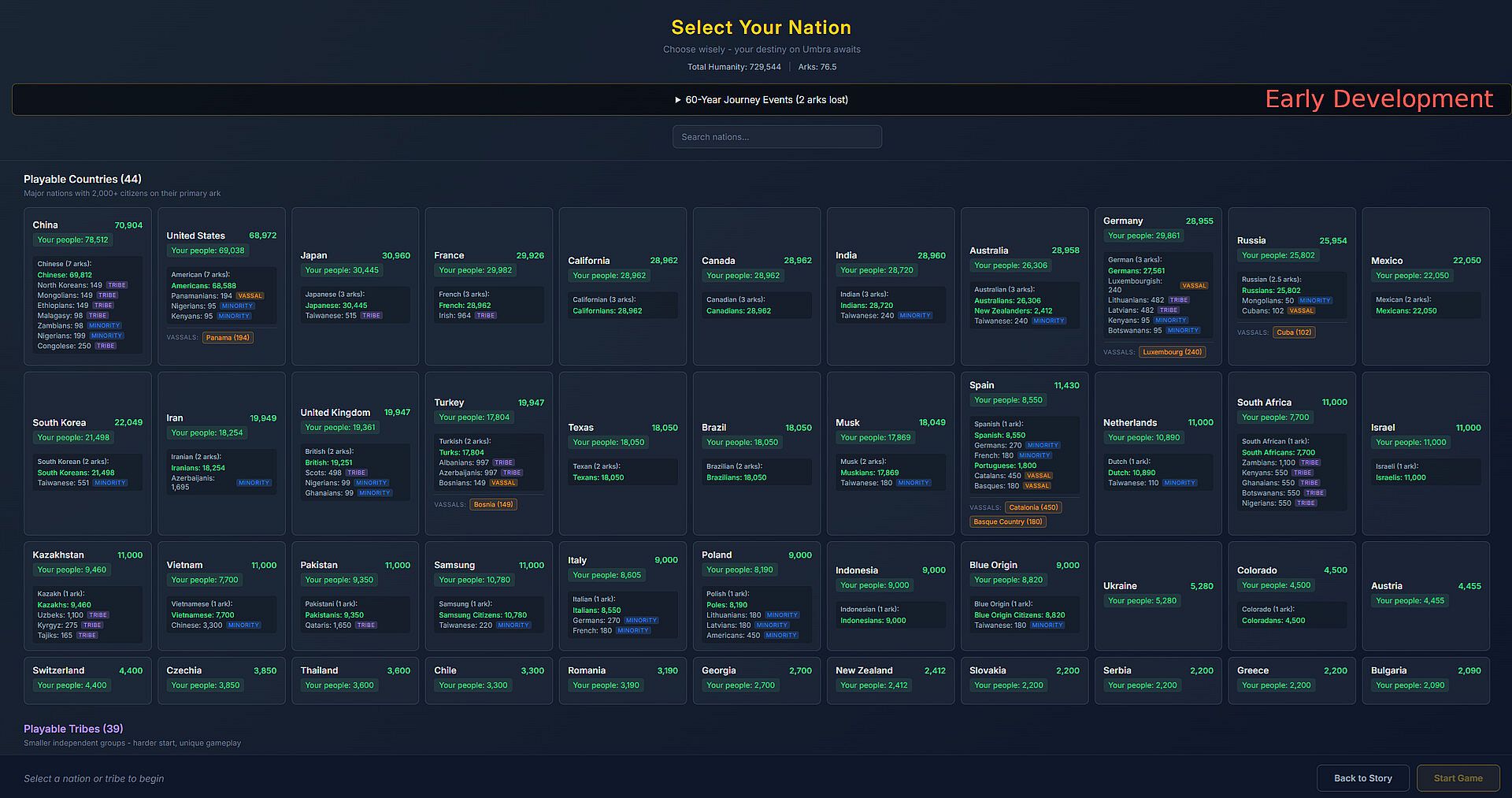Click the Basque Country (180) vassal tag
This screenshot has height=798, width=1512.
coord(1008,522)
